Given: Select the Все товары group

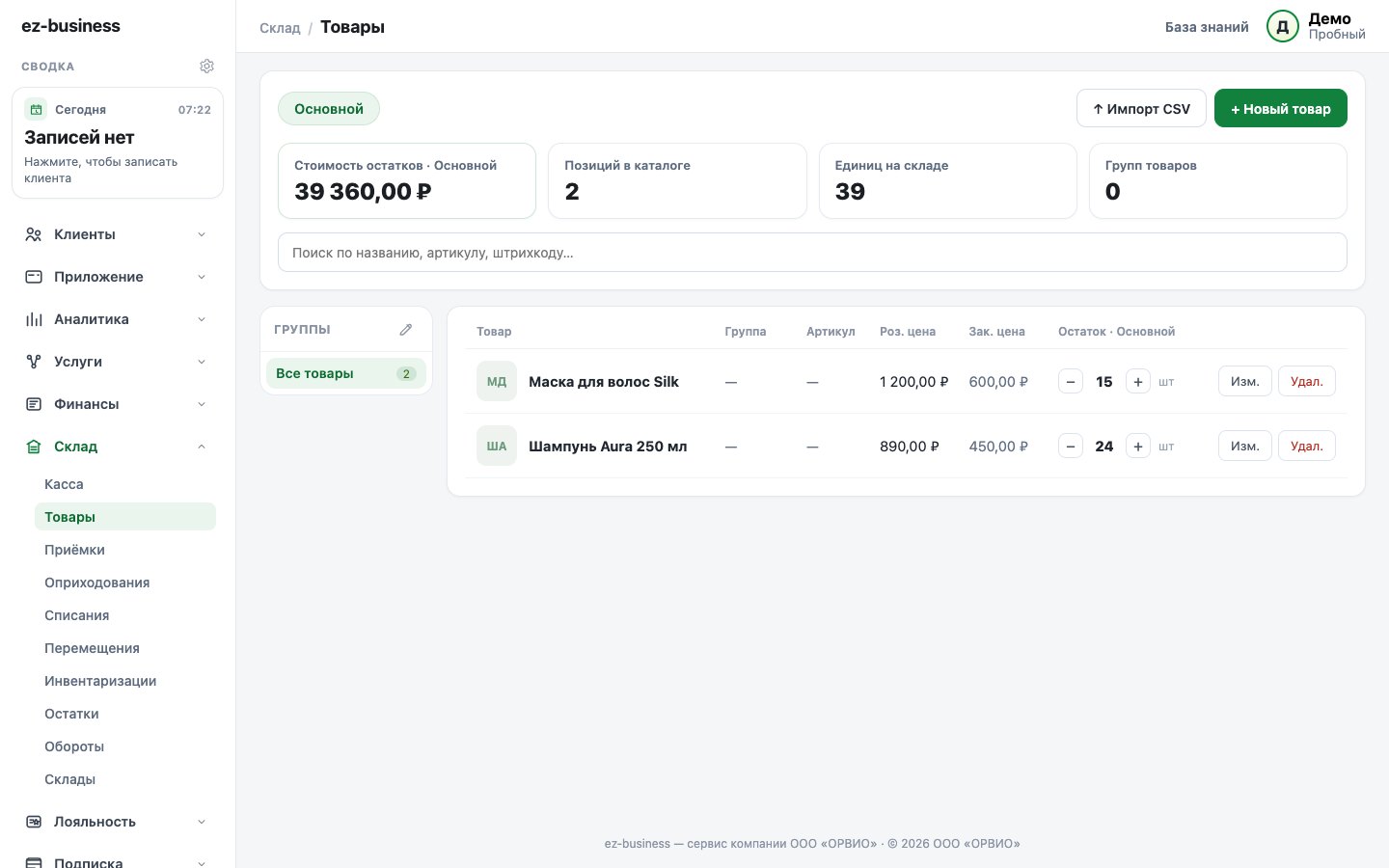Looking at the screenshot, I should (346, 373).
